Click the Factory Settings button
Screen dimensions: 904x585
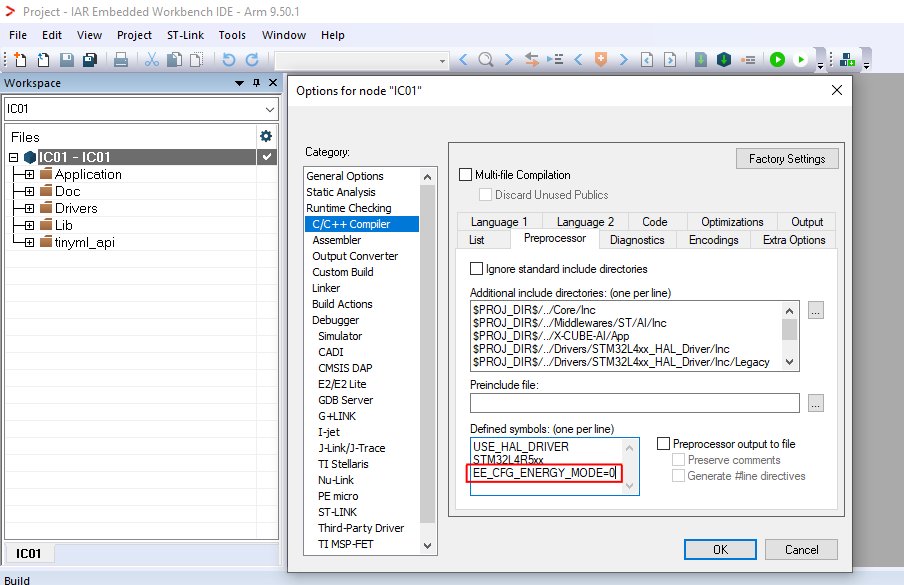click(787, 158)
